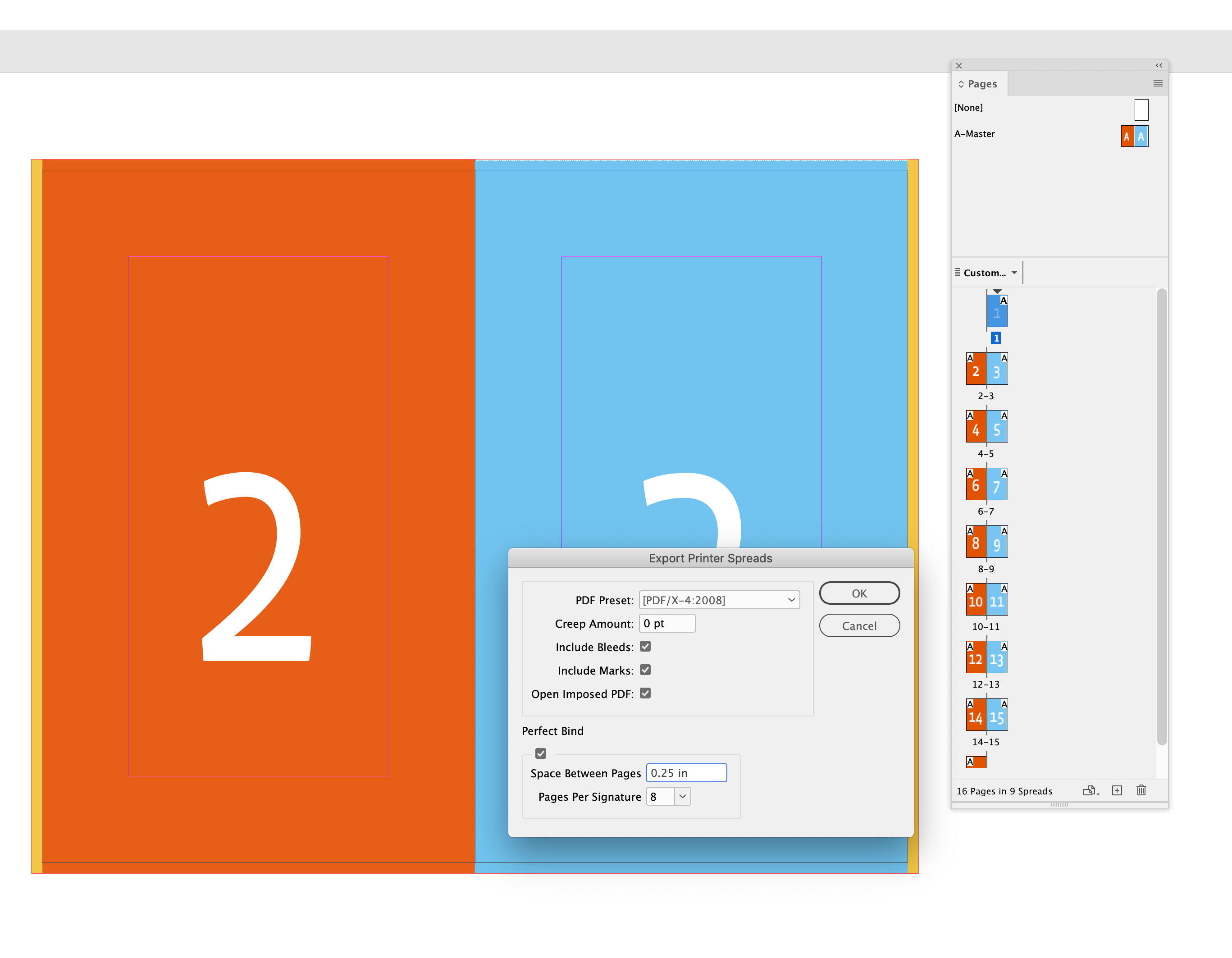Open the edit page size icon
1232x958 pixels.
point(1091,790)
